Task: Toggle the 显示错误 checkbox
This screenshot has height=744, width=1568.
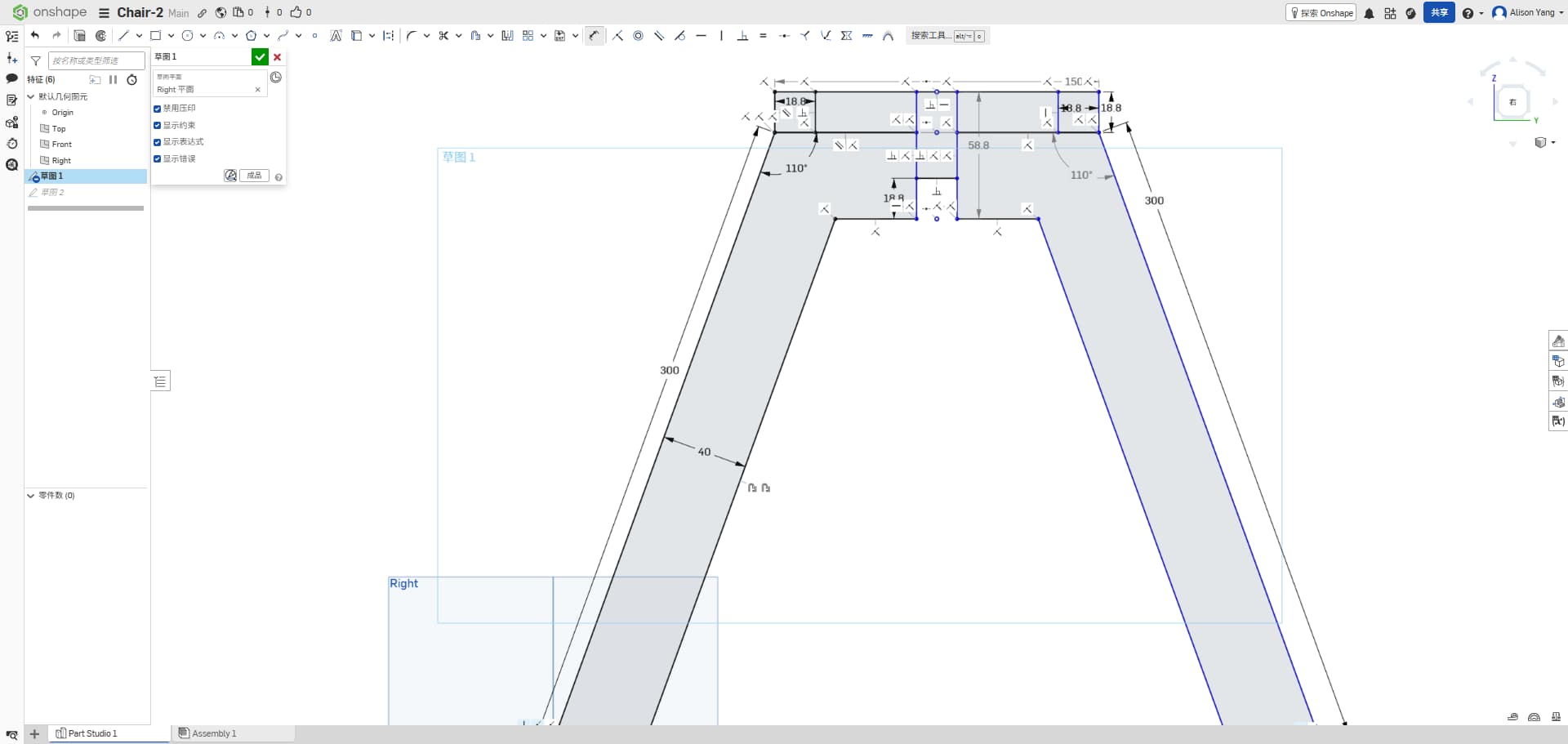Action: coord(158,159)
